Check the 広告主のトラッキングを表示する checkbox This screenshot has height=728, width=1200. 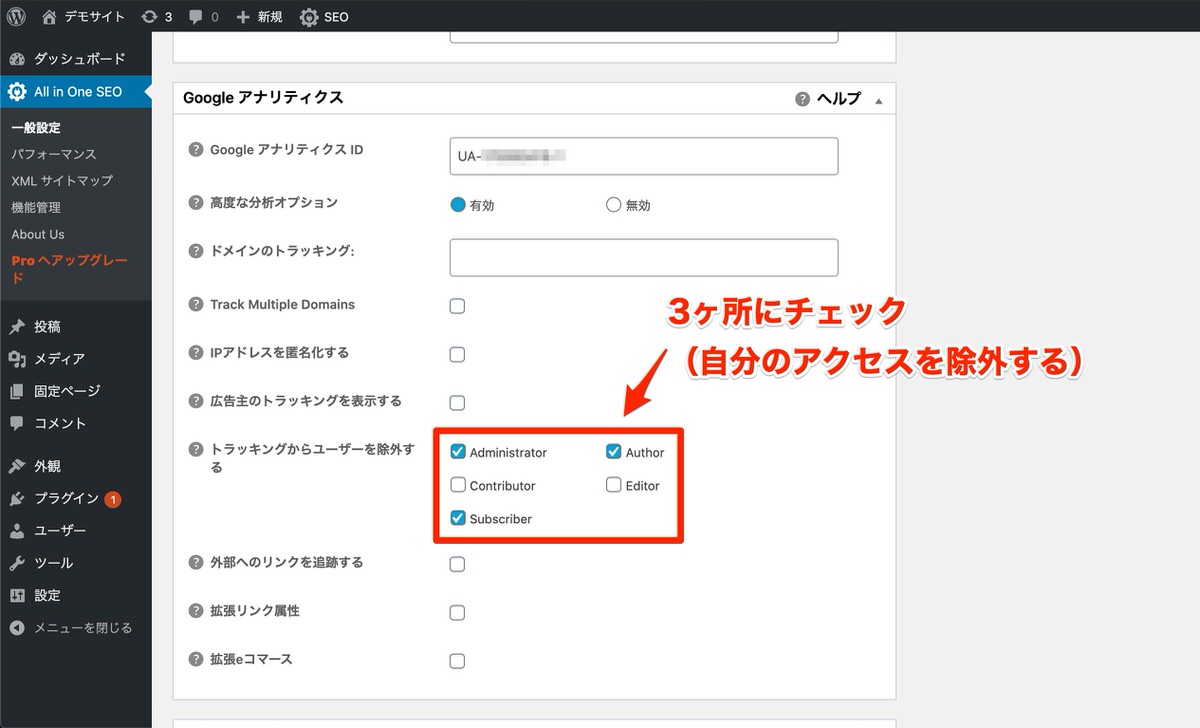click(458, 403)
